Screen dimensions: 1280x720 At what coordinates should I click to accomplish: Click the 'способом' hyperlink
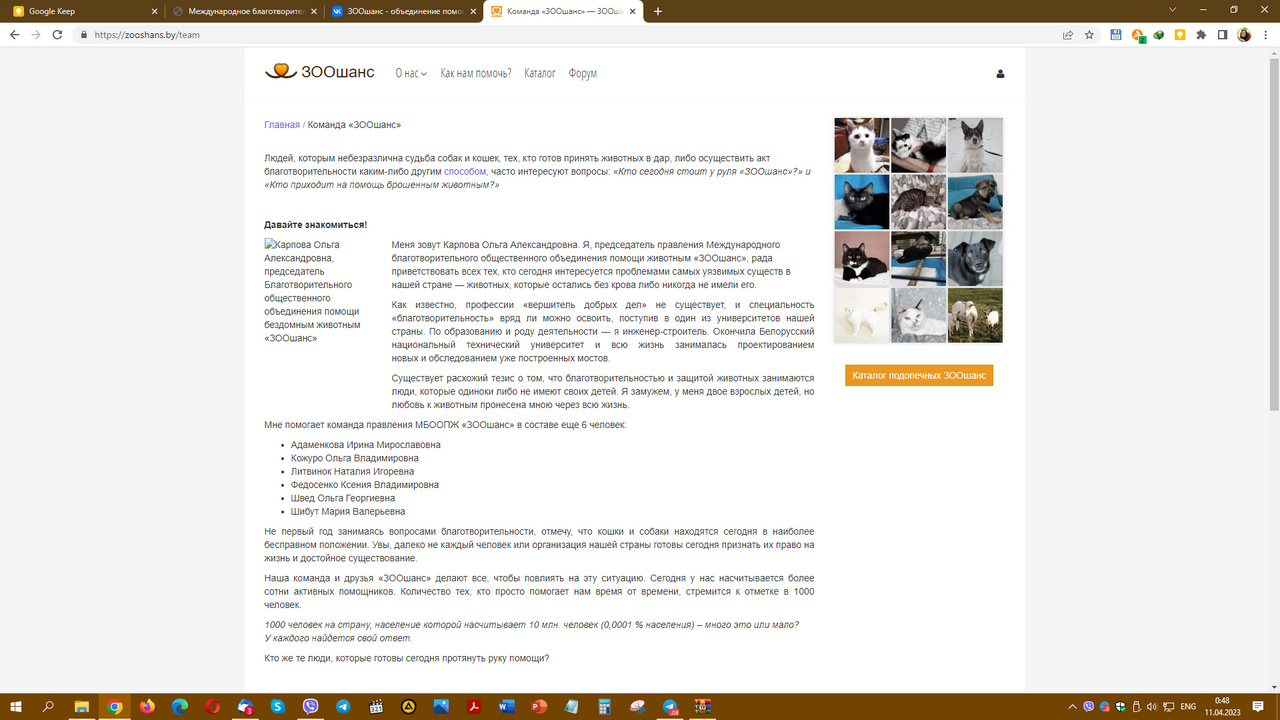(x=465, y=171)
